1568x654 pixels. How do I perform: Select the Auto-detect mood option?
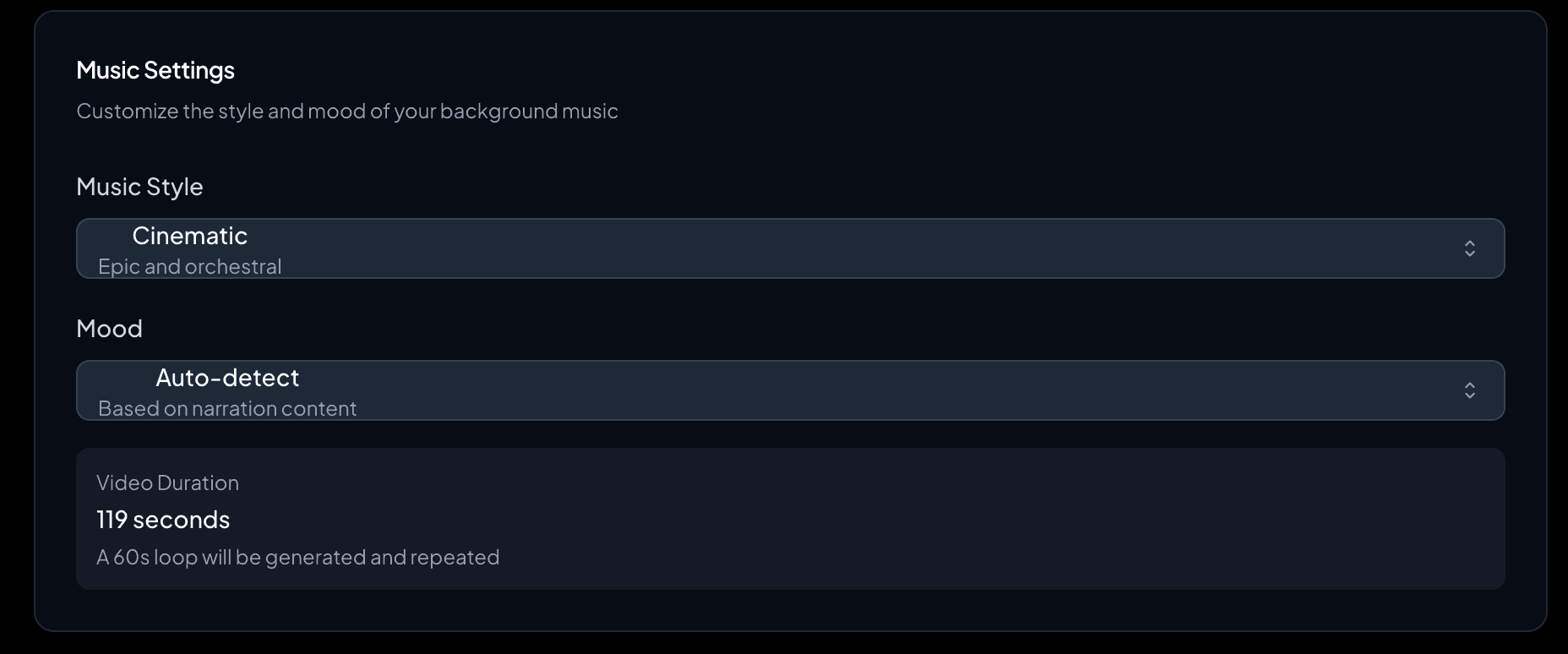click(x=226, y=378)
